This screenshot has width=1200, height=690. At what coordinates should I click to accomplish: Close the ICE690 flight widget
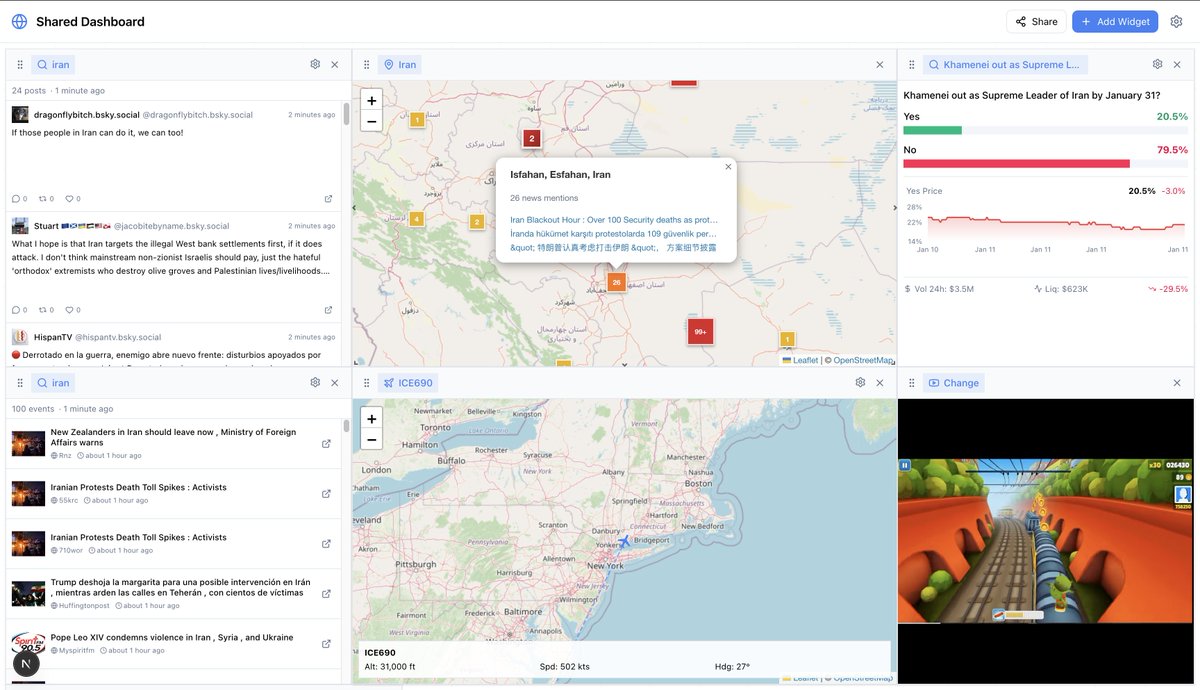[880, 382]
